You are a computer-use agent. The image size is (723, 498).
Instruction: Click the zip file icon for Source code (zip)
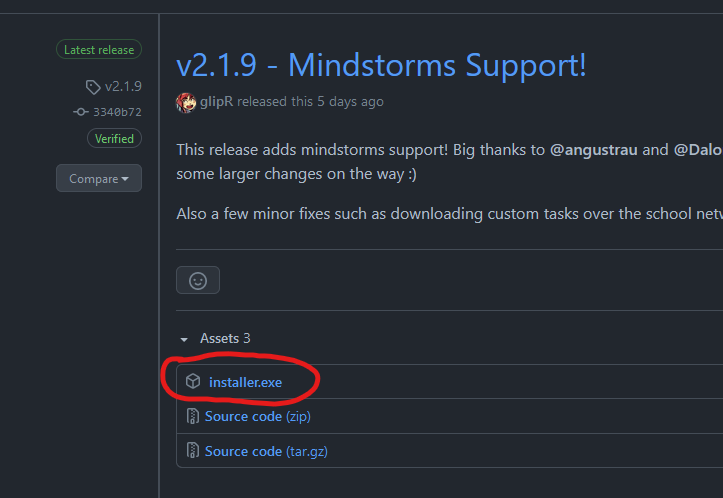[192, 416]
